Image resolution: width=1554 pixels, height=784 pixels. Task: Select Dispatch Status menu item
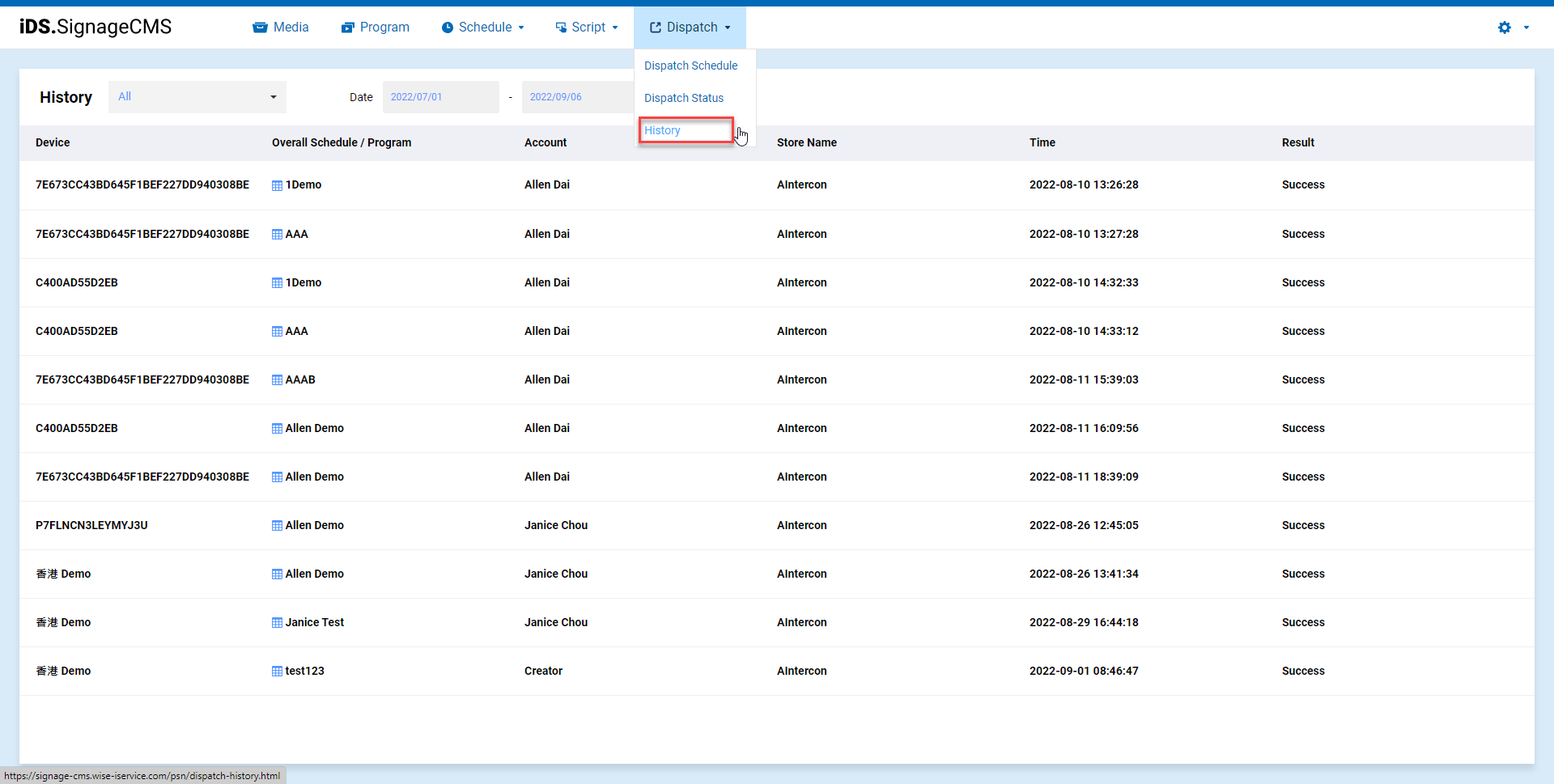684,98
